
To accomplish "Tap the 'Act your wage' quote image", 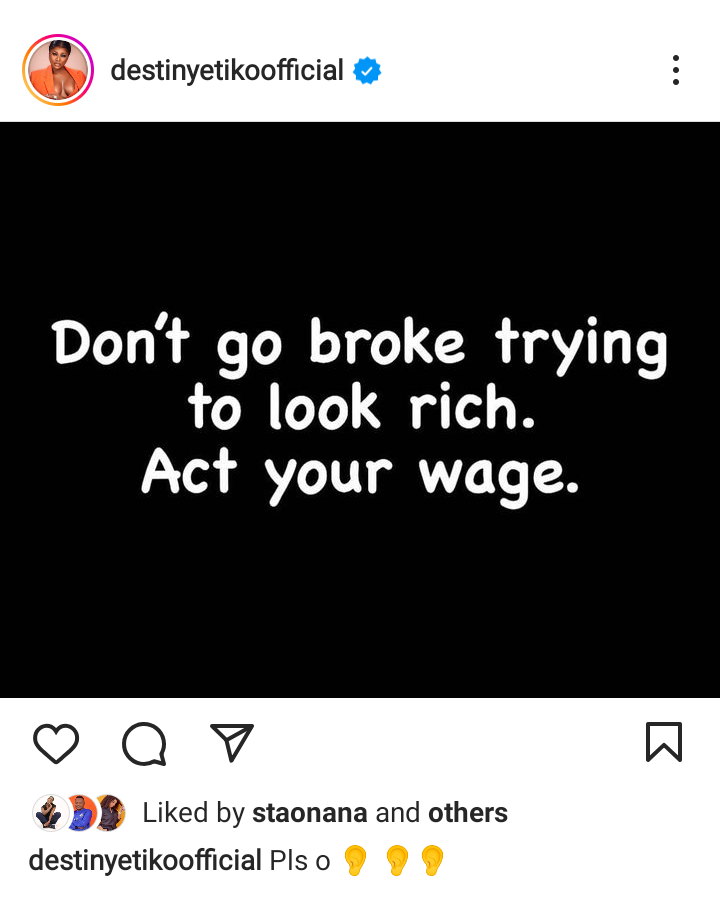I will coord(360,409).
